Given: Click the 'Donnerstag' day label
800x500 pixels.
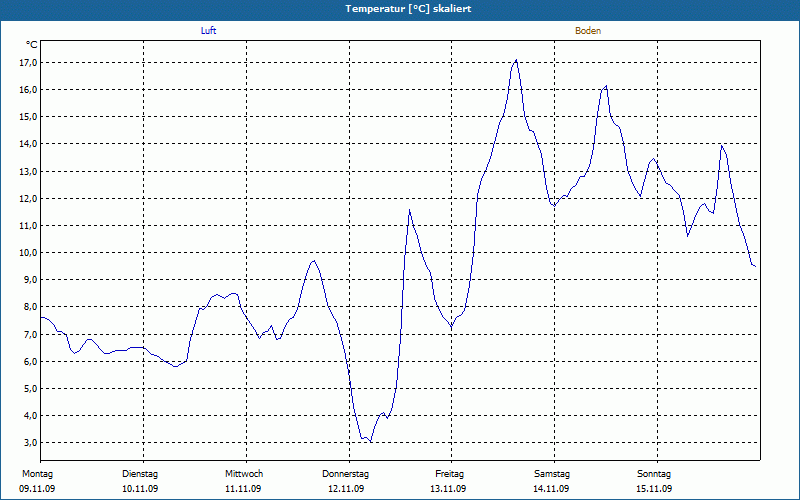Looking at the screenshot, I should point(345,474).
